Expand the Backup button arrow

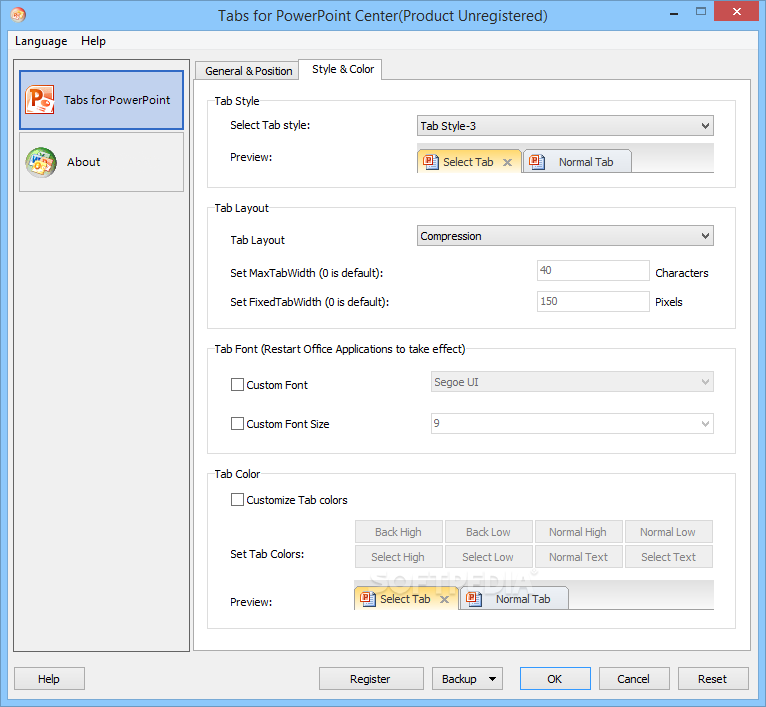(492, 679)
